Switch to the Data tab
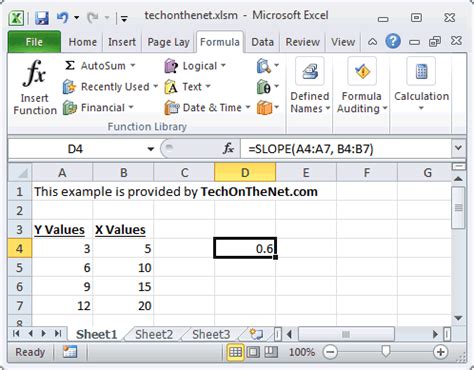474x370 pixels. tap(262, 42)
